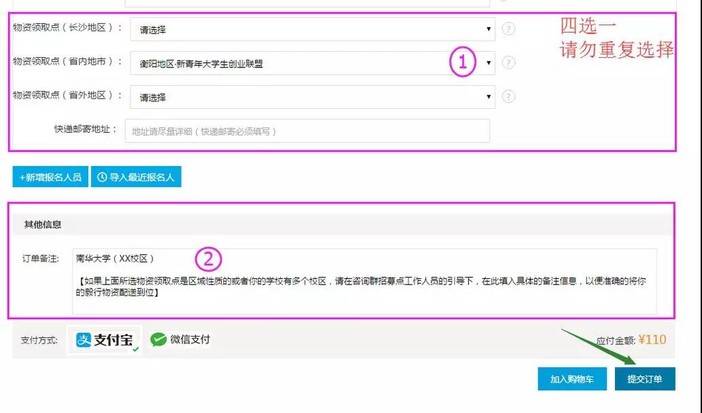Open the 物资领取点(长沙地区) dropdown
The height and width of the screenshot is (413, 702).
click(x=313, y=29)
